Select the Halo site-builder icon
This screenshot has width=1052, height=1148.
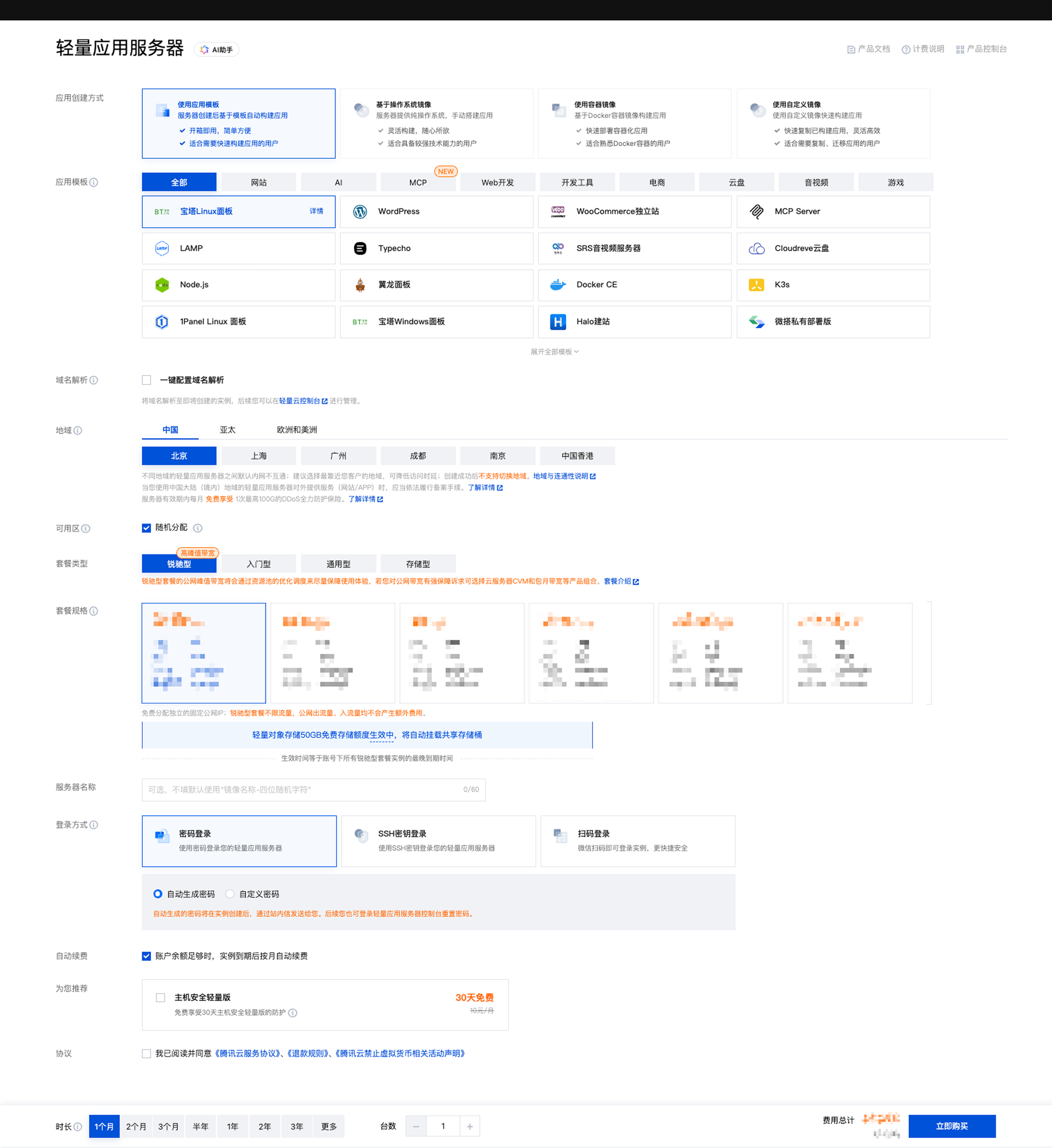coord(558,322)
